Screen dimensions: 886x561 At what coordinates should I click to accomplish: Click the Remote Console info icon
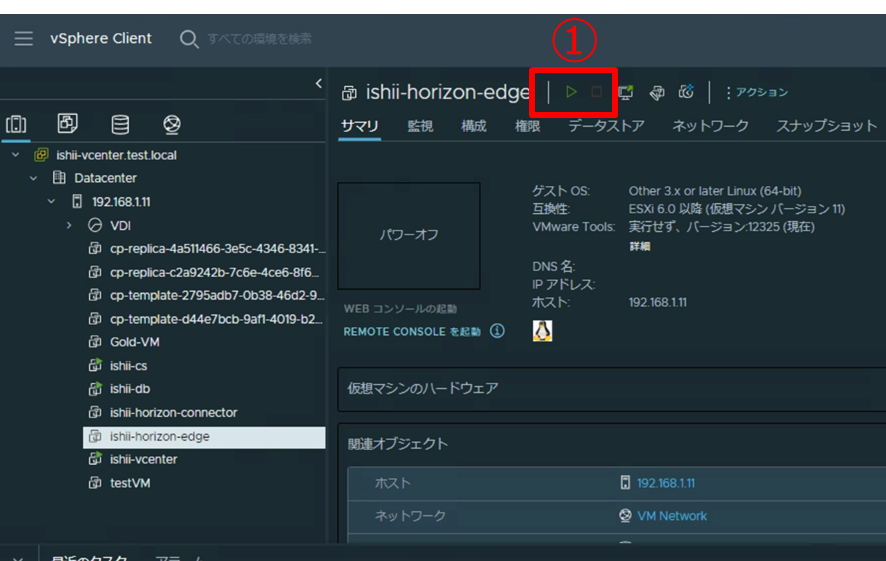coord(497,331)
